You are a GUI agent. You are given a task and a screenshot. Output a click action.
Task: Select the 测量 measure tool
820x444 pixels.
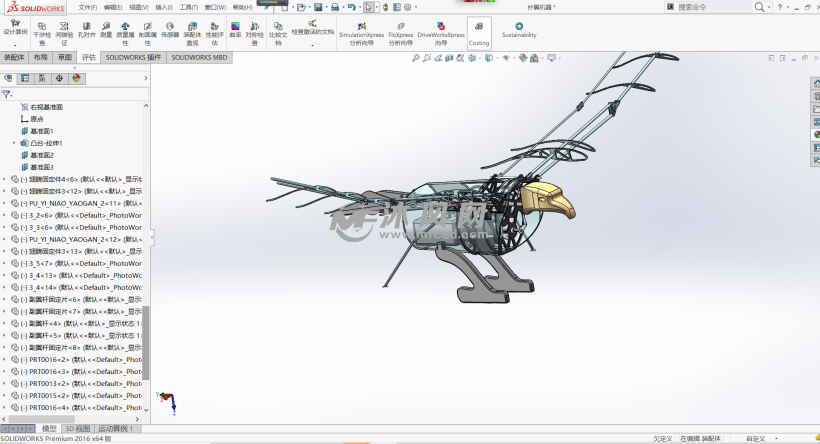(106, 31)
